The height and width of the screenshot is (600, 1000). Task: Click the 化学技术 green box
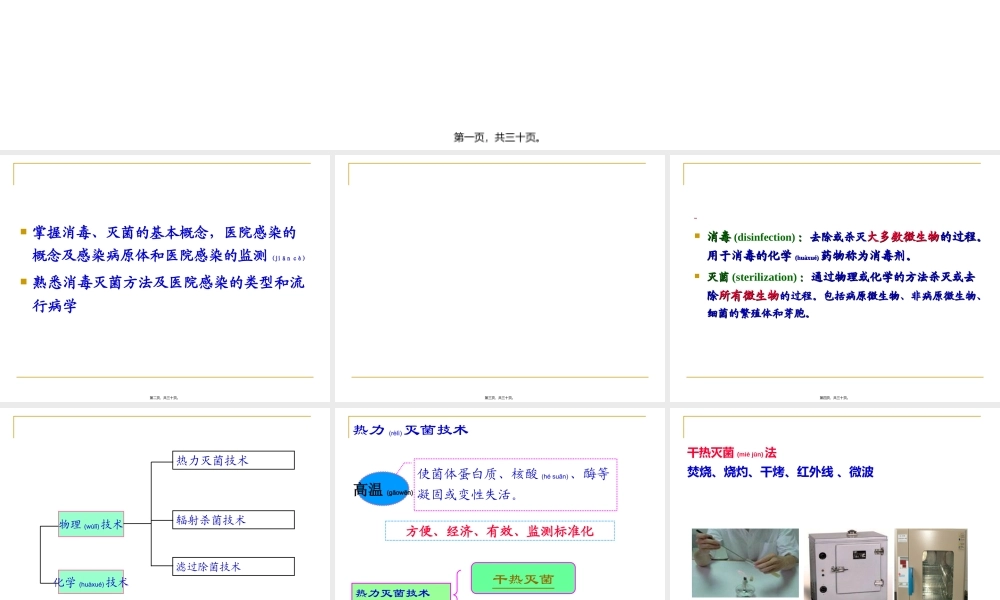[x=88, y=582]
